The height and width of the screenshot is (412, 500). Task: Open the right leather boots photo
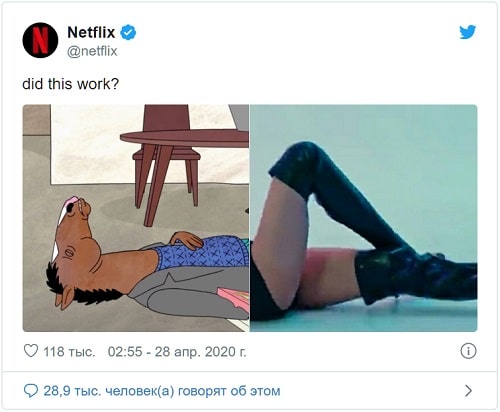(364, 218)
